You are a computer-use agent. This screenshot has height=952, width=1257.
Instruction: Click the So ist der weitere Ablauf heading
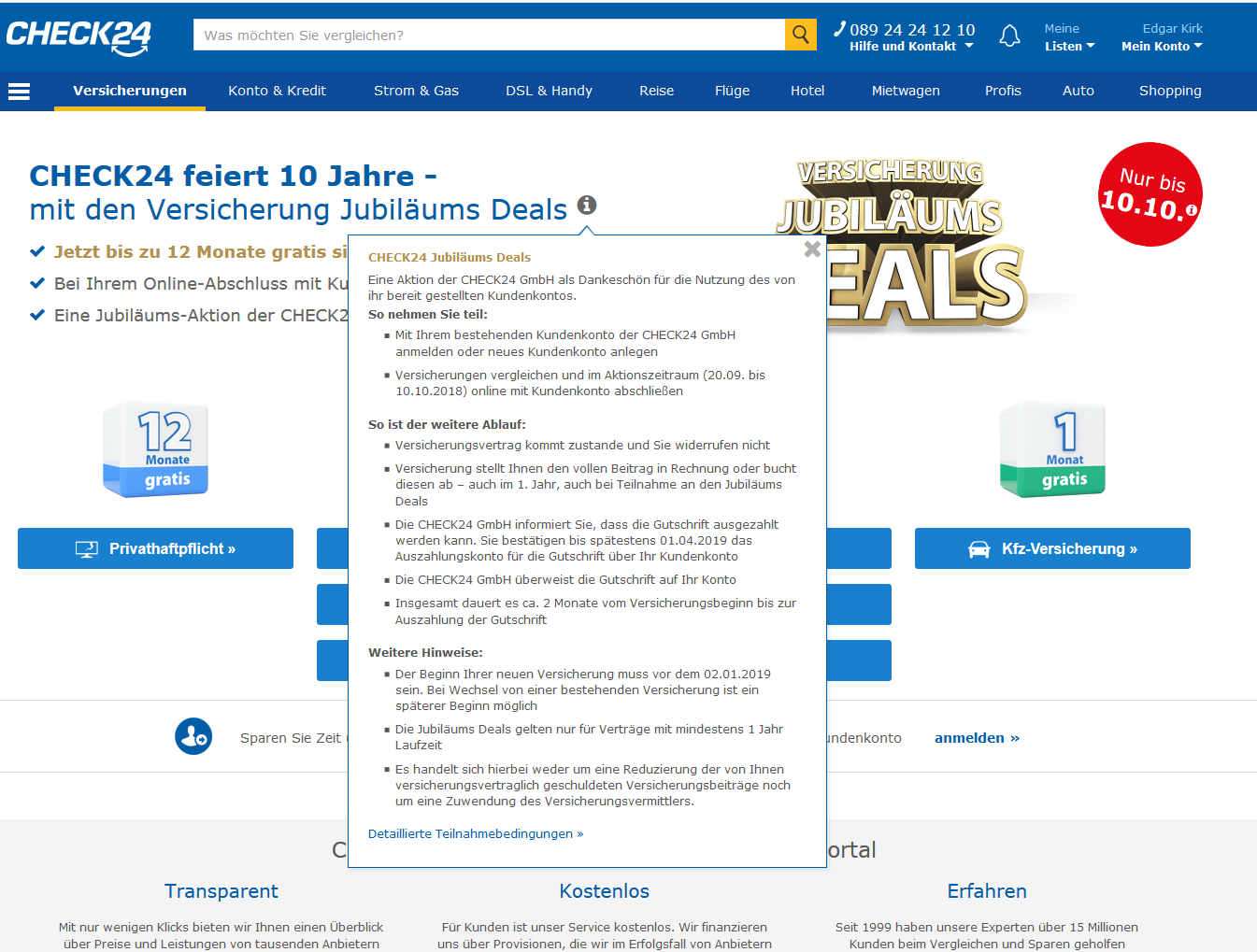pos(447,424)
